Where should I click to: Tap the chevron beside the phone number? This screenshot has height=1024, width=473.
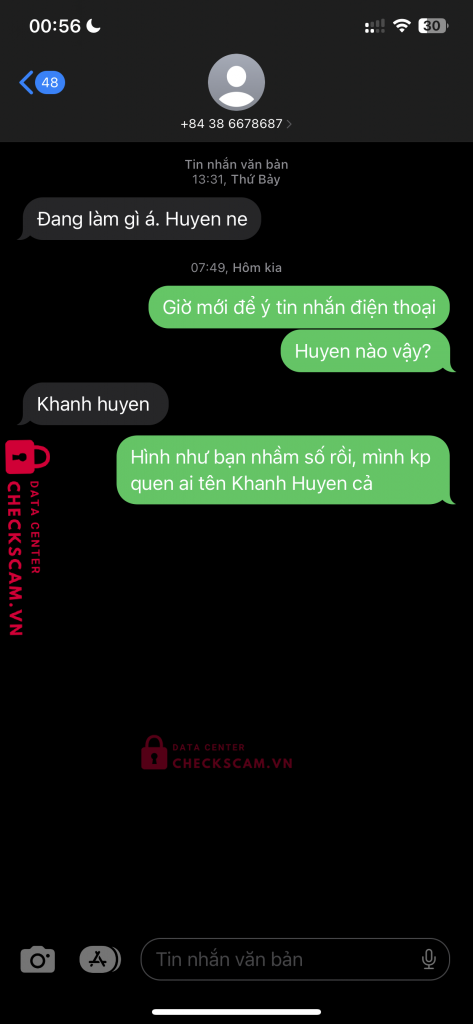pyautogui.click(x=289, y=123)
